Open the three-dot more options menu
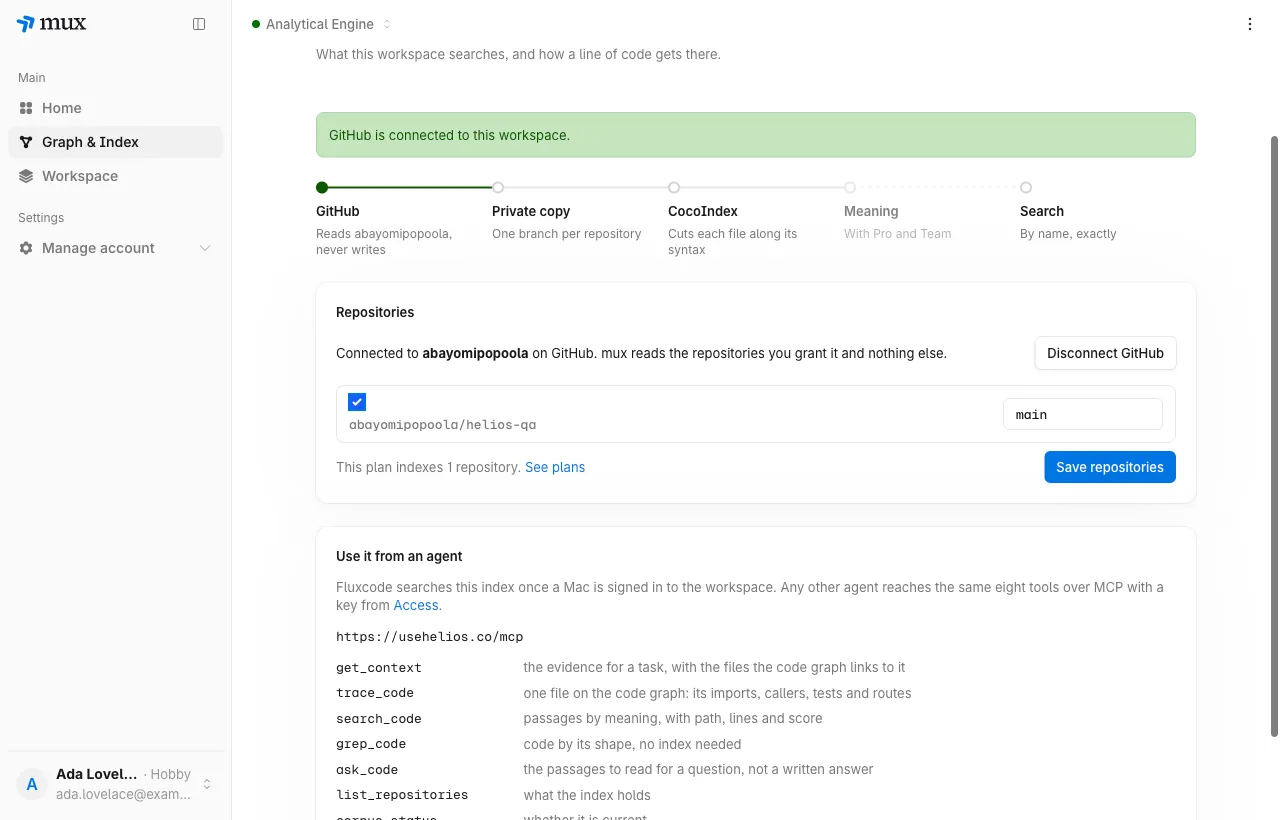Viewport: 1280px width, 820px height. click(1250, 24)
